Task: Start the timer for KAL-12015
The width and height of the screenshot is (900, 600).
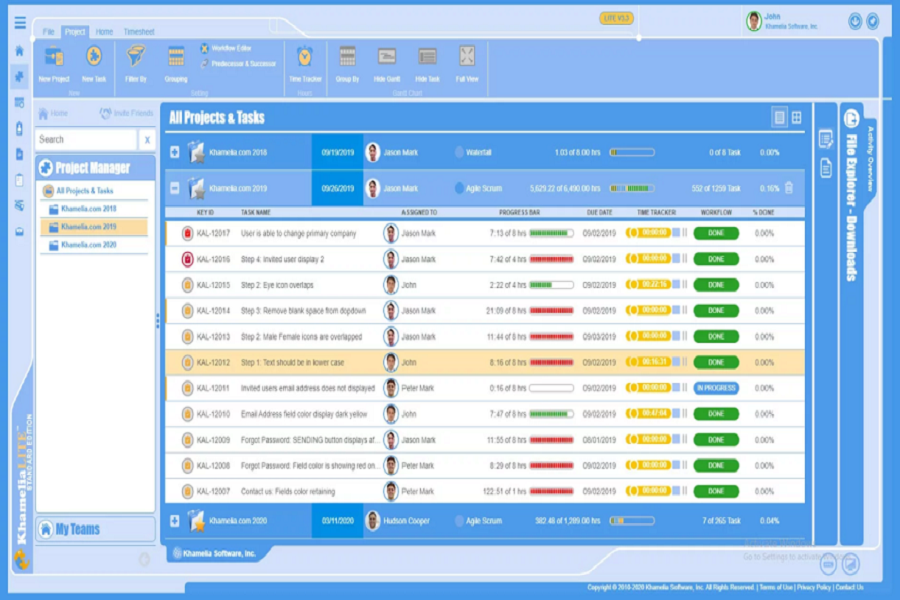Action: (x=633, y=284)
